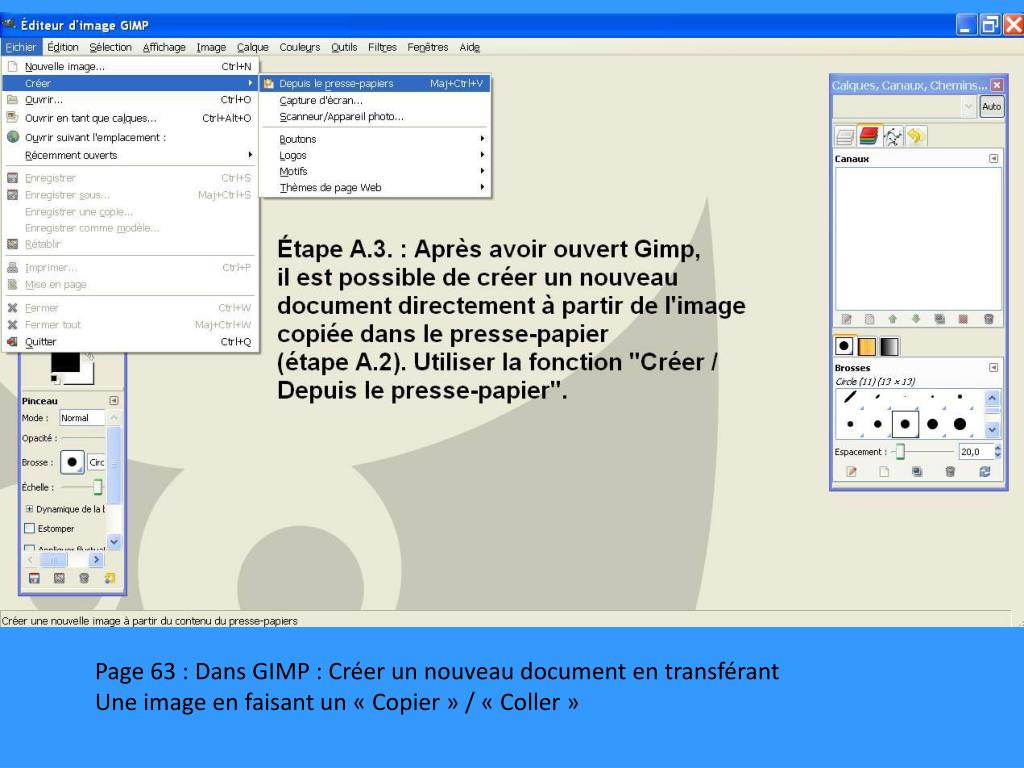Choose Depuis le presse-papiers
The image size is (1024, 768).
375,84
